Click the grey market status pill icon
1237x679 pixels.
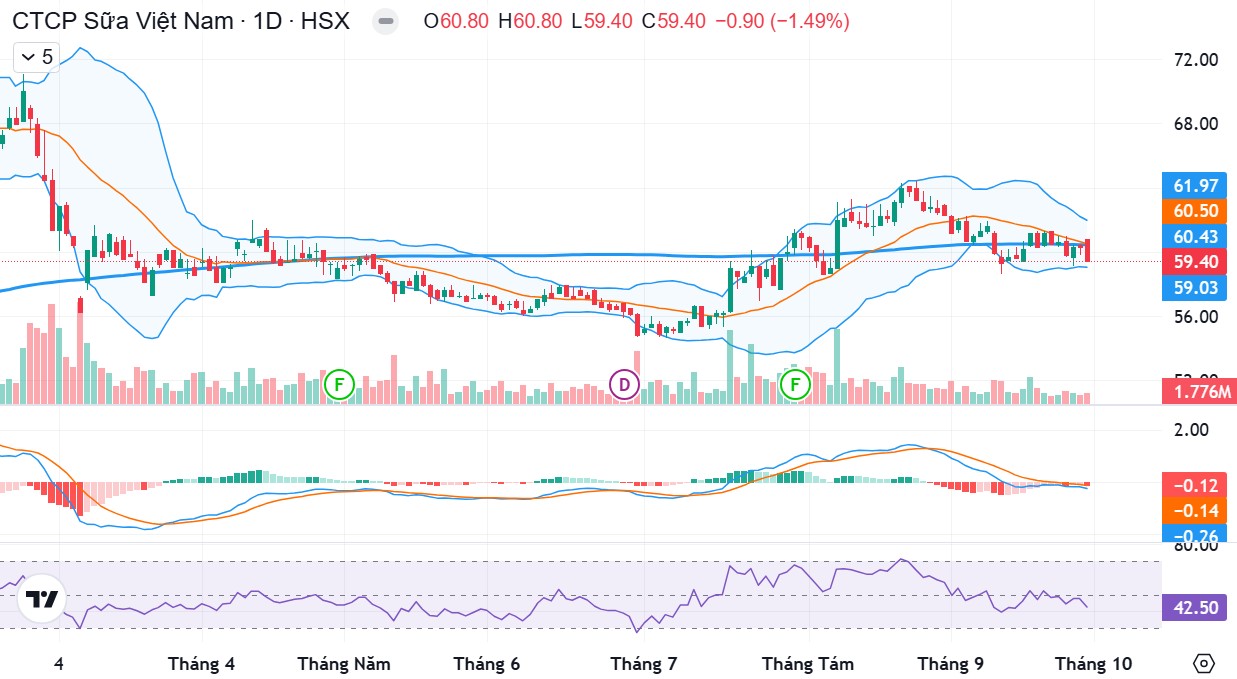385,21
